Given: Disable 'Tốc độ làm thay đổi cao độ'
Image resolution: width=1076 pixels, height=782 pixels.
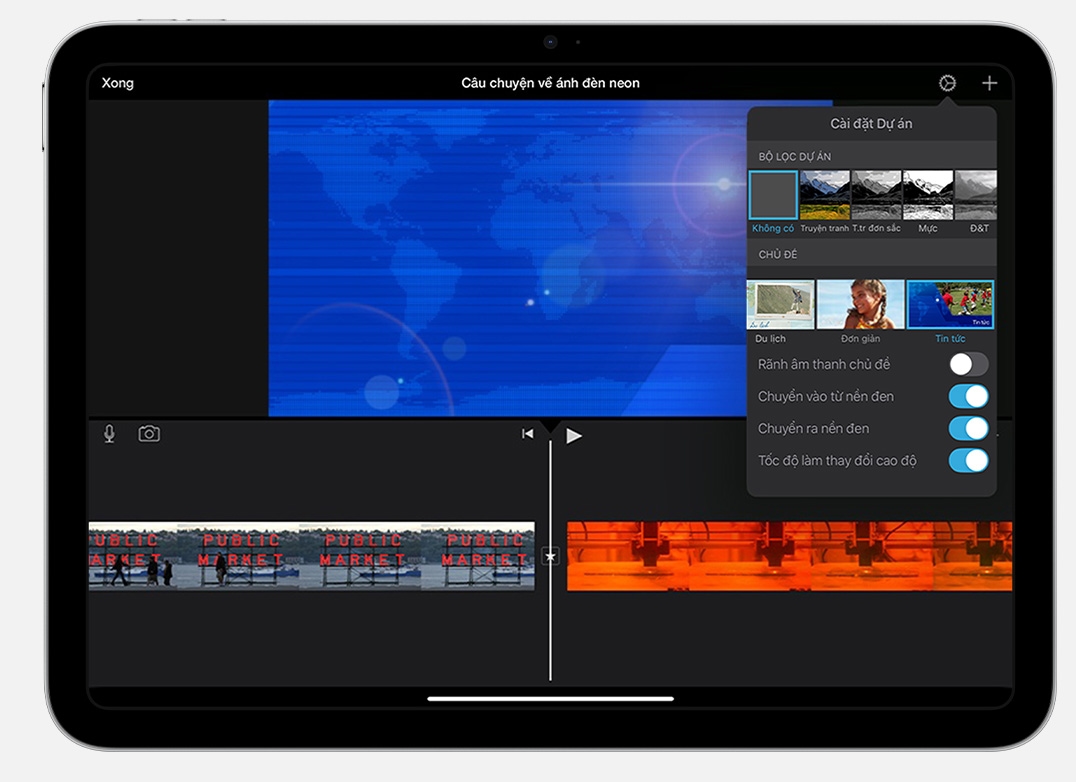Looking at the screenshot, I should tap(968, 460).
